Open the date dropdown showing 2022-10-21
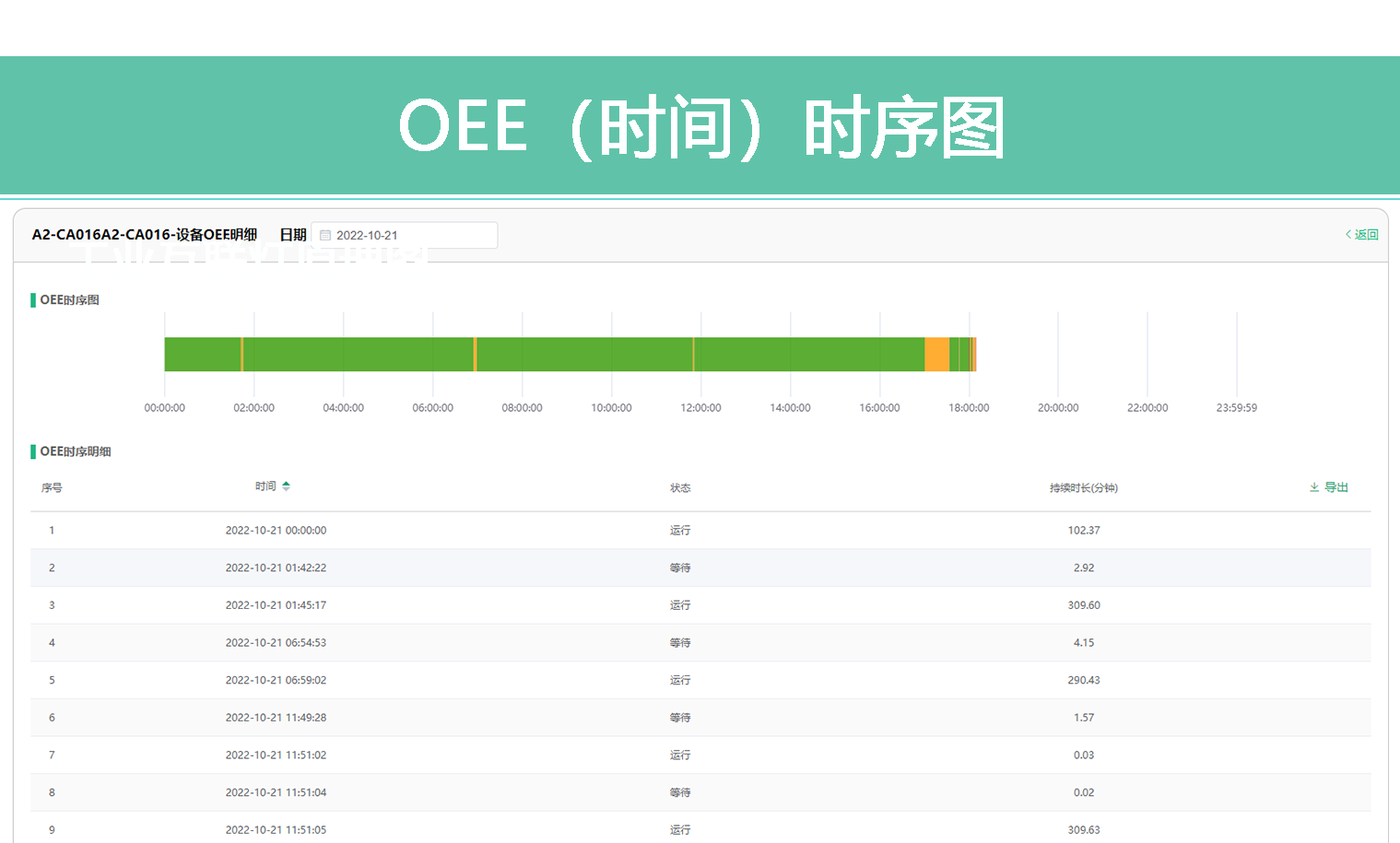The height and width of the screenshot is (843, 1400). pyautogui.click(x=406, y=234)
